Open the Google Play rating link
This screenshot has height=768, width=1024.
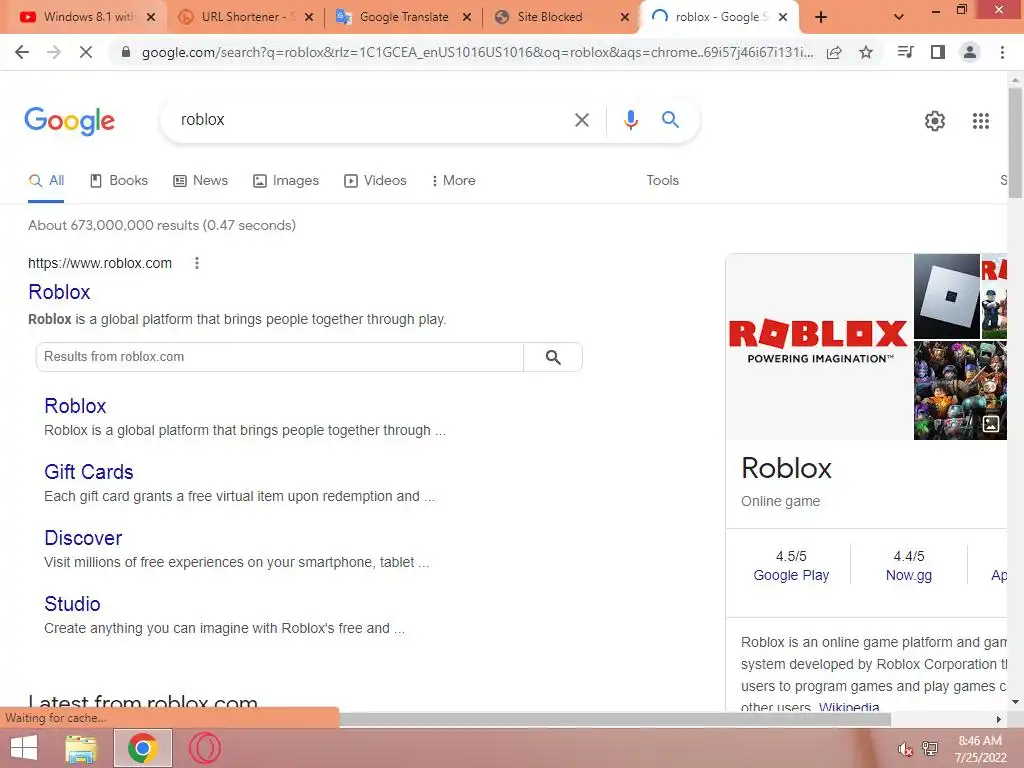(x=791, y=575)
